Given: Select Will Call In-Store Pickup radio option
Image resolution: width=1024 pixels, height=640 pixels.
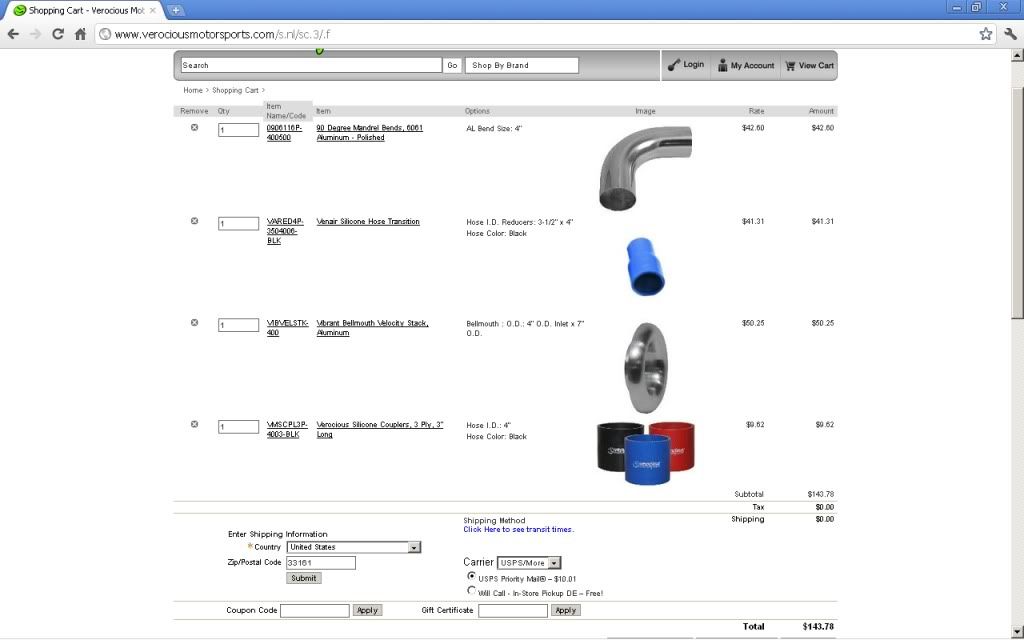Looking at the screenshot, I should [x=472, y=590].
